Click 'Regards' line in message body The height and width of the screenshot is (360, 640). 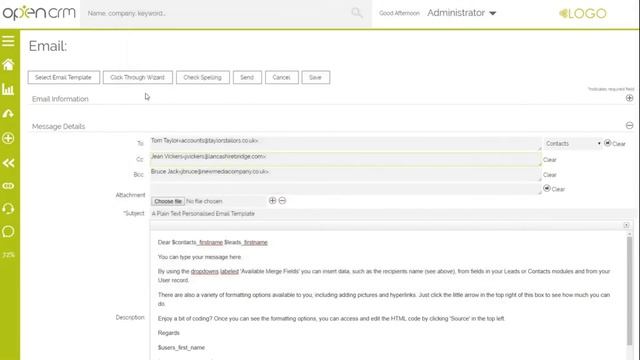point(169,333)
